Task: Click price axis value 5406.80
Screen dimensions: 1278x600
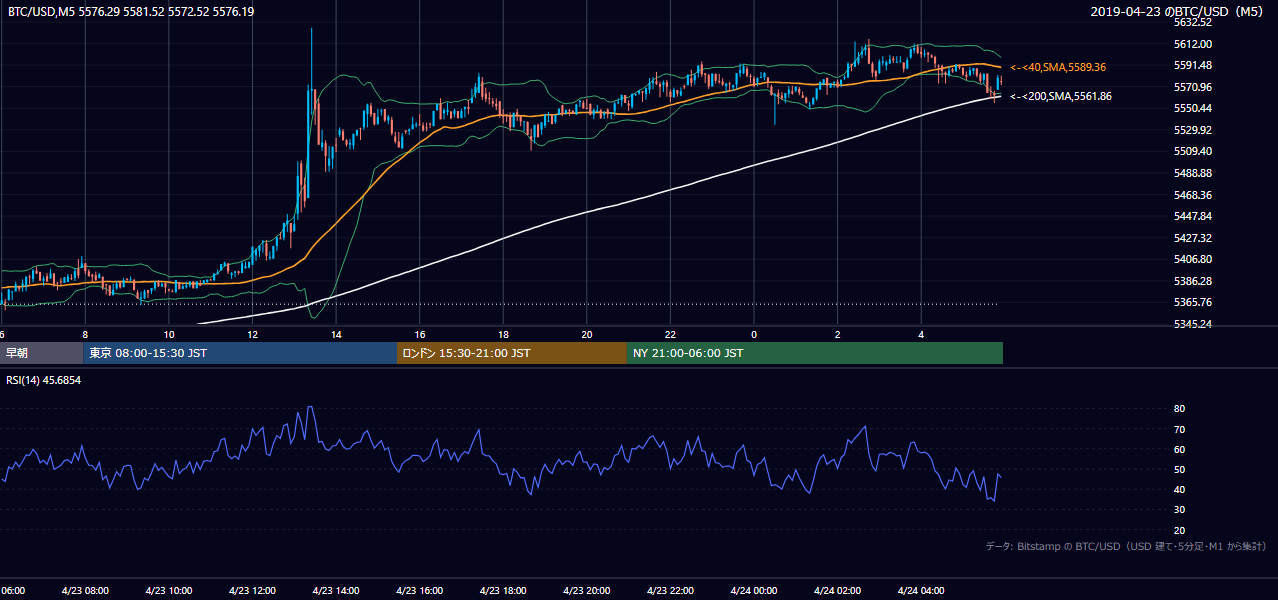Action: tap(1193, 259)
